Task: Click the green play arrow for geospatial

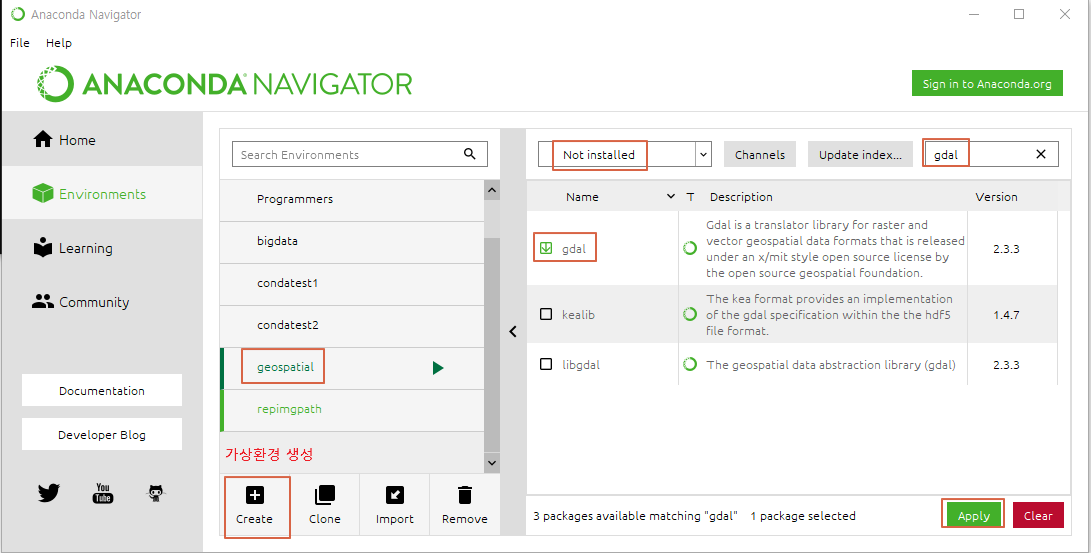Action: point(438,367)
